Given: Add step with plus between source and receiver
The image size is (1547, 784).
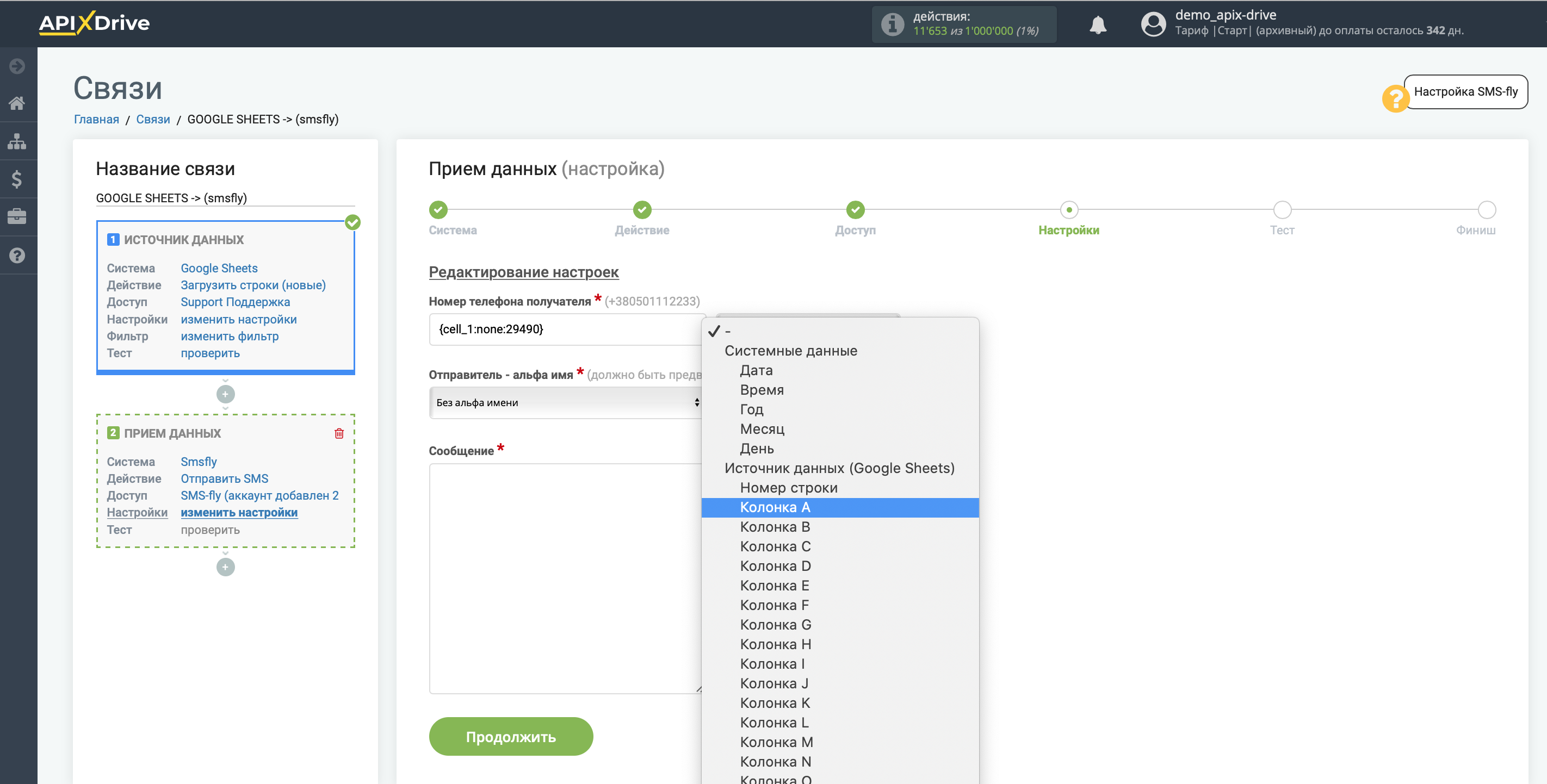Looking at the screenshot, I should (x=226, y=394).
